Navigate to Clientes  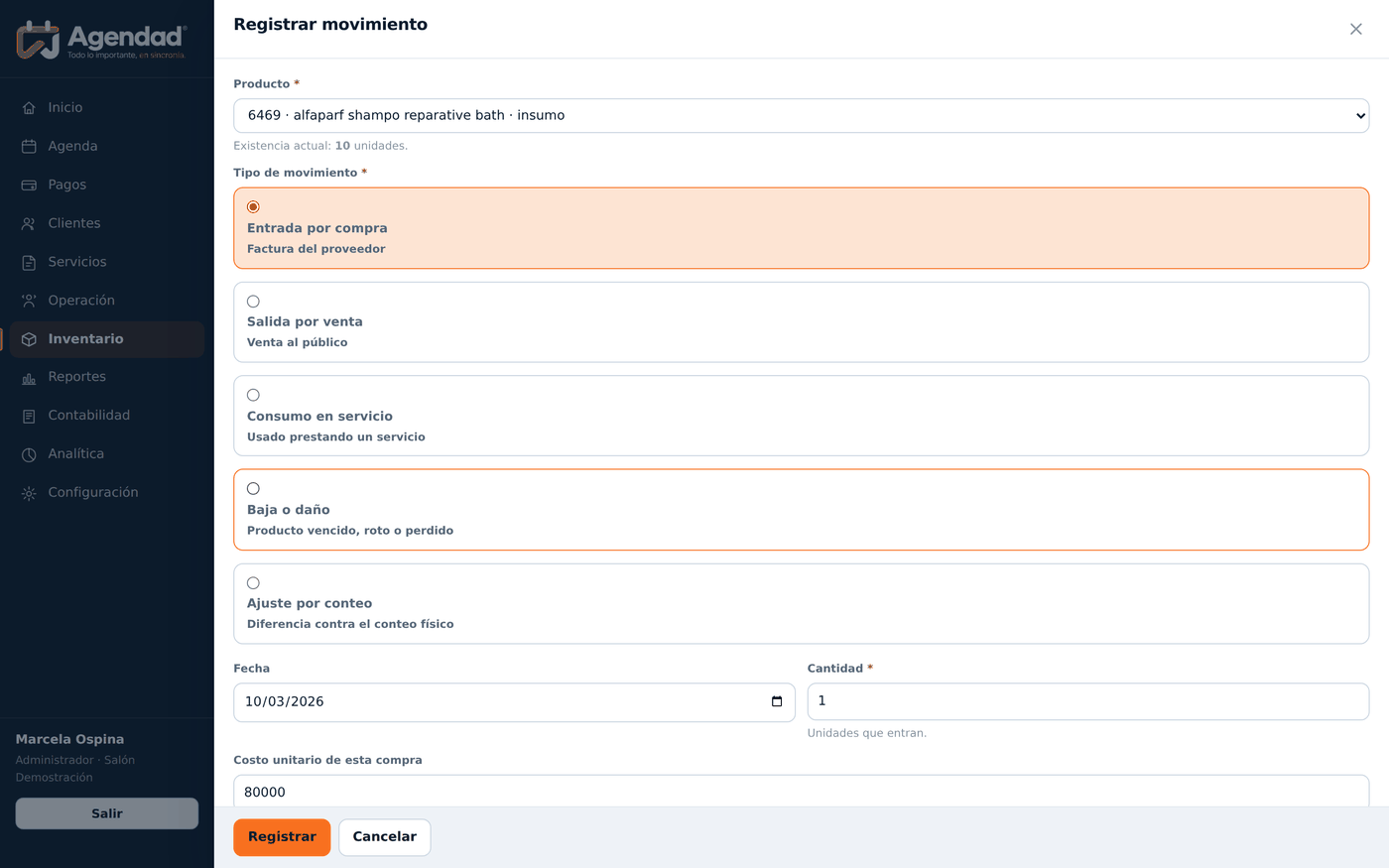pyautogui.click(x=107, y=223)
